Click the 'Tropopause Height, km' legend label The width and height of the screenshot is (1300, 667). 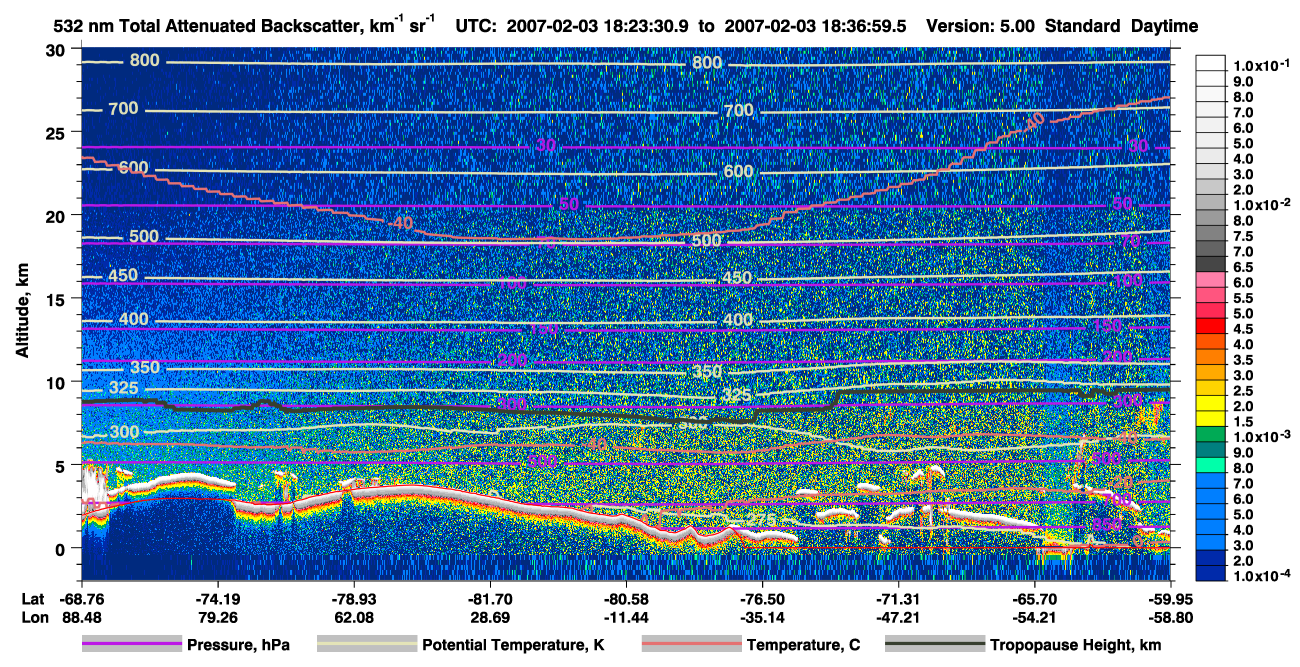(1076, 645)
